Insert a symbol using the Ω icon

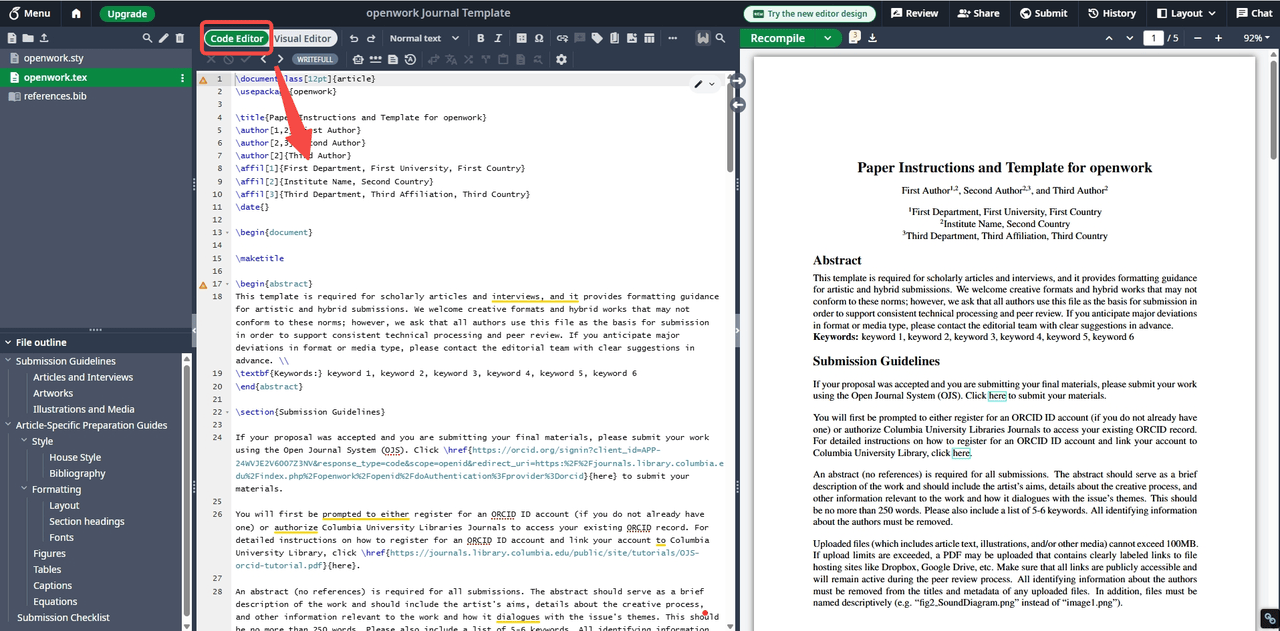coord(540,37)
